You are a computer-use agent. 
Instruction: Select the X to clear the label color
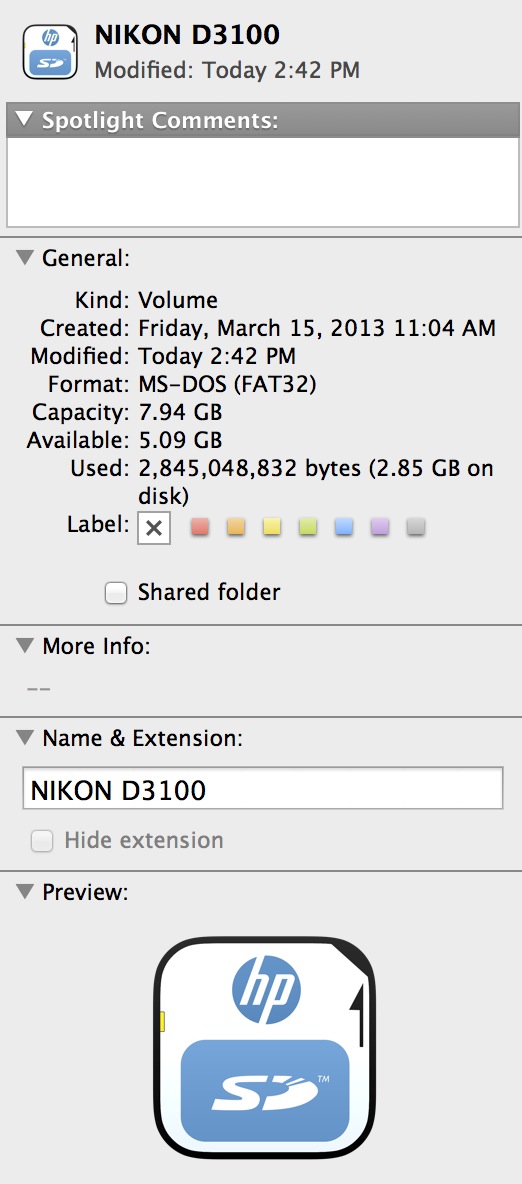154,528
